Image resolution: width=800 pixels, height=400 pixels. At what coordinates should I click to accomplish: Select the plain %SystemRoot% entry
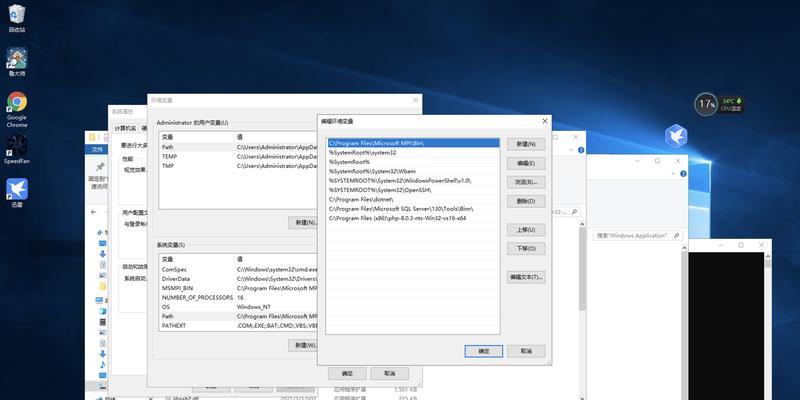click(413, 162)
